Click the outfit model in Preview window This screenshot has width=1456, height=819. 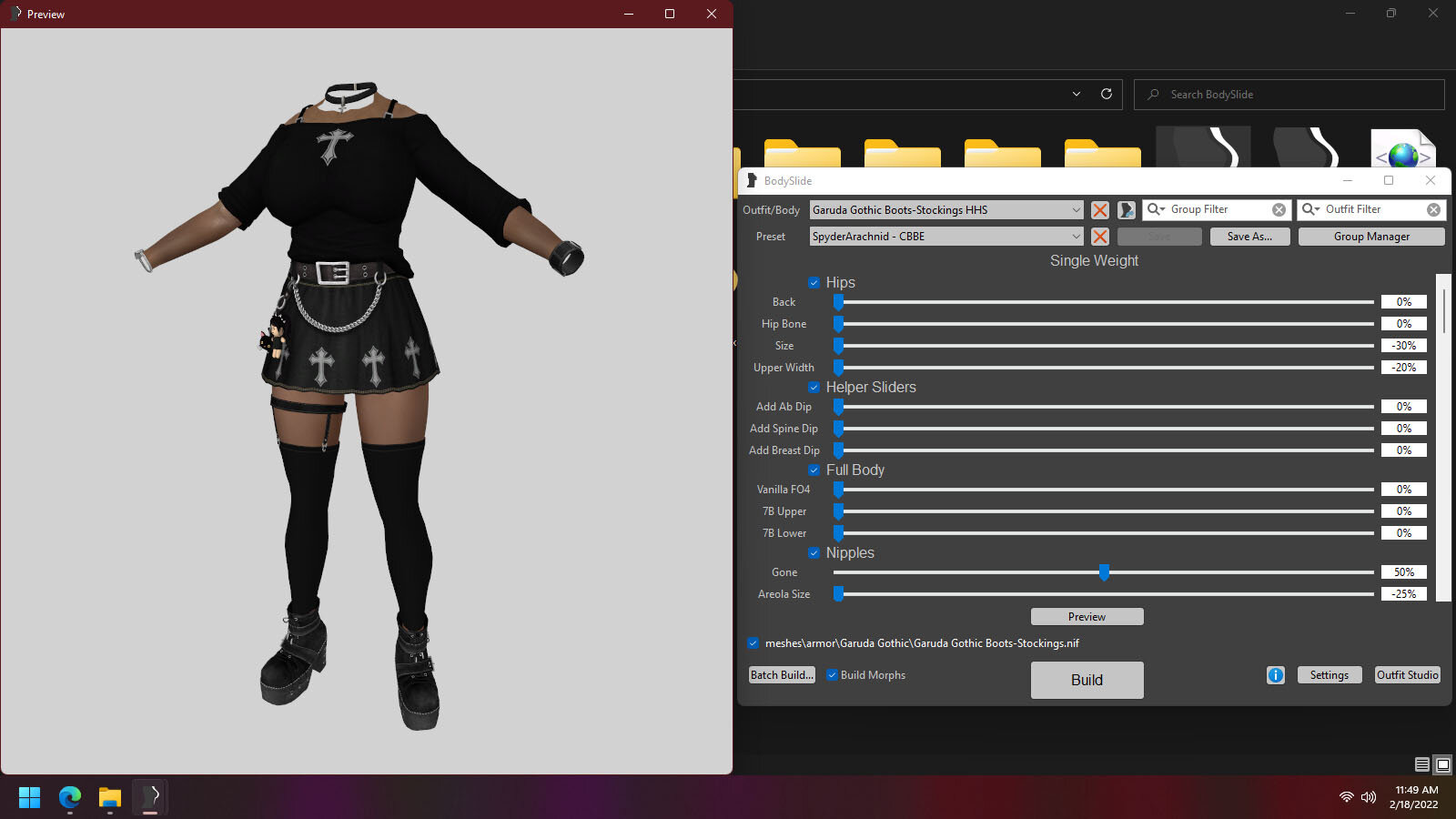click(x=359, y=405)
